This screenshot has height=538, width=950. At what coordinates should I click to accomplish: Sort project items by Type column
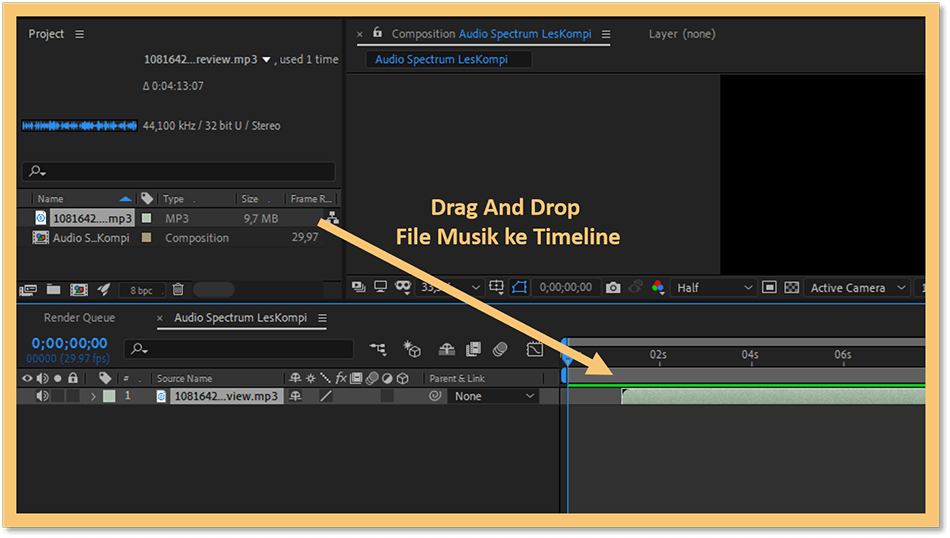[x=173, y=199]
